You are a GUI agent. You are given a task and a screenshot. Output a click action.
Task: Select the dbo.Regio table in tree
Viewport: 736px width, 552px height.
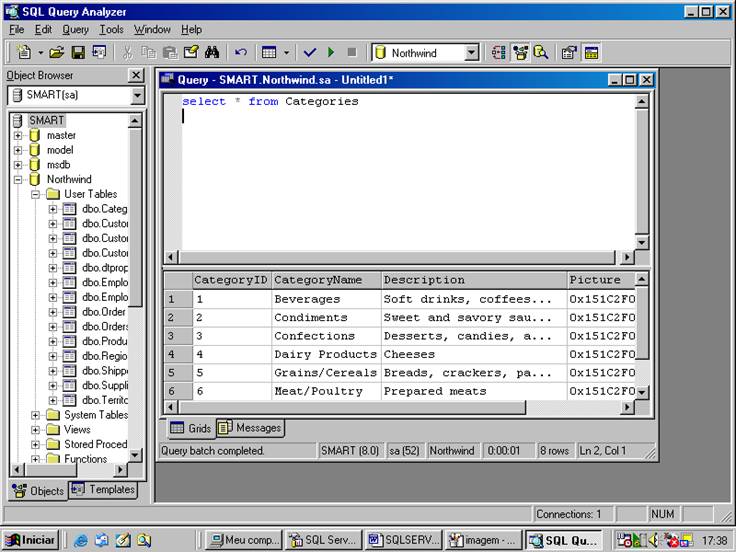point(104,356)
